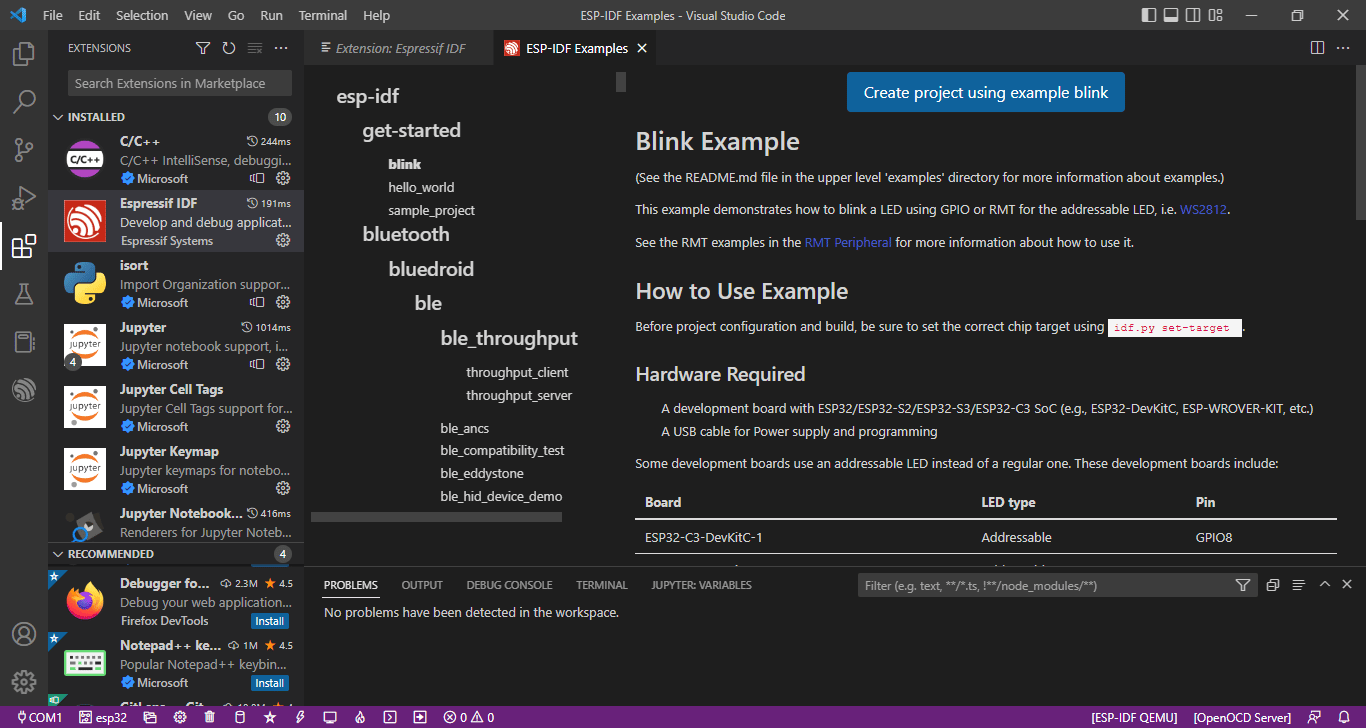The image size is (1366, 728).
Task: Open the filter extensions funnel dropdown
Action: [203, 48]
